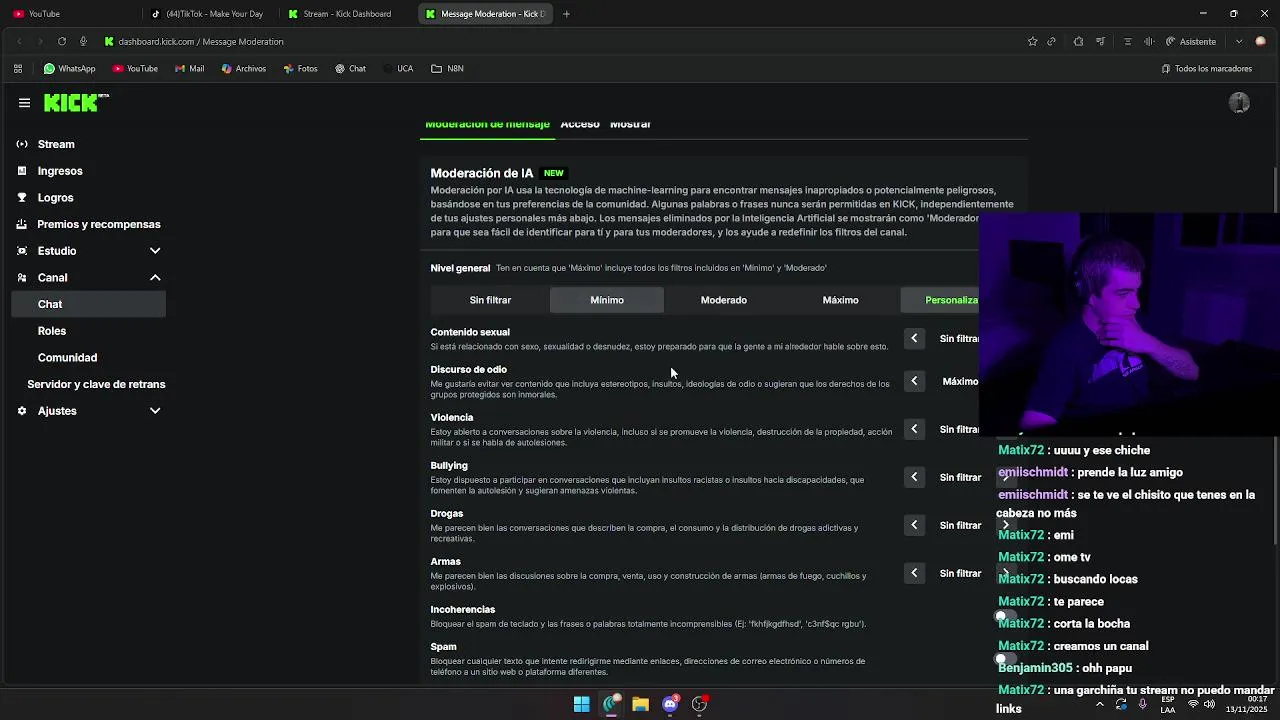Switch to the Mostrar tab

(630, 124)
